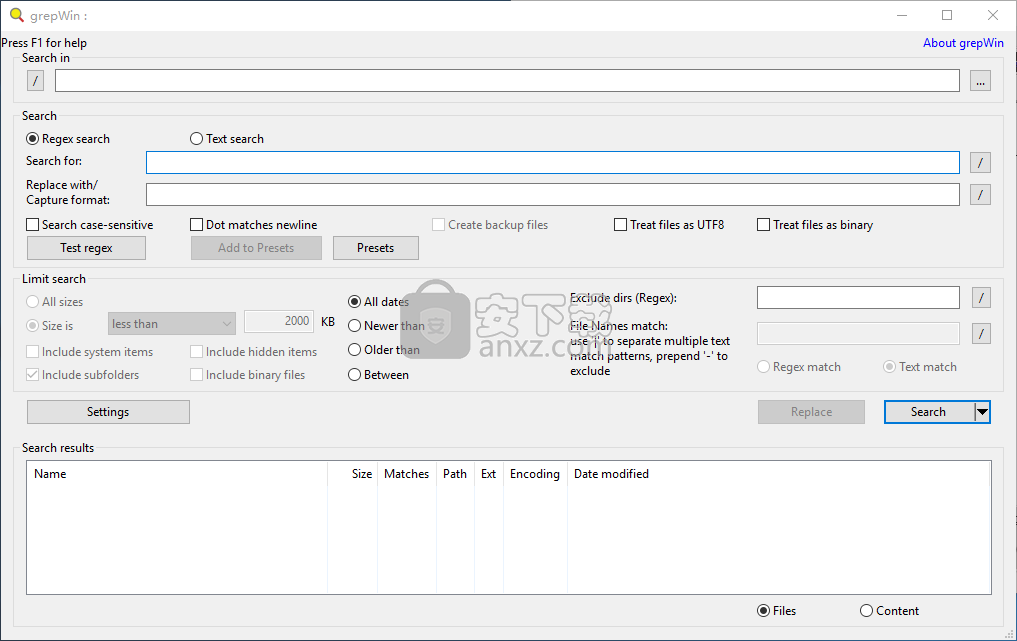Open Search button dropdown arrow

982,412
